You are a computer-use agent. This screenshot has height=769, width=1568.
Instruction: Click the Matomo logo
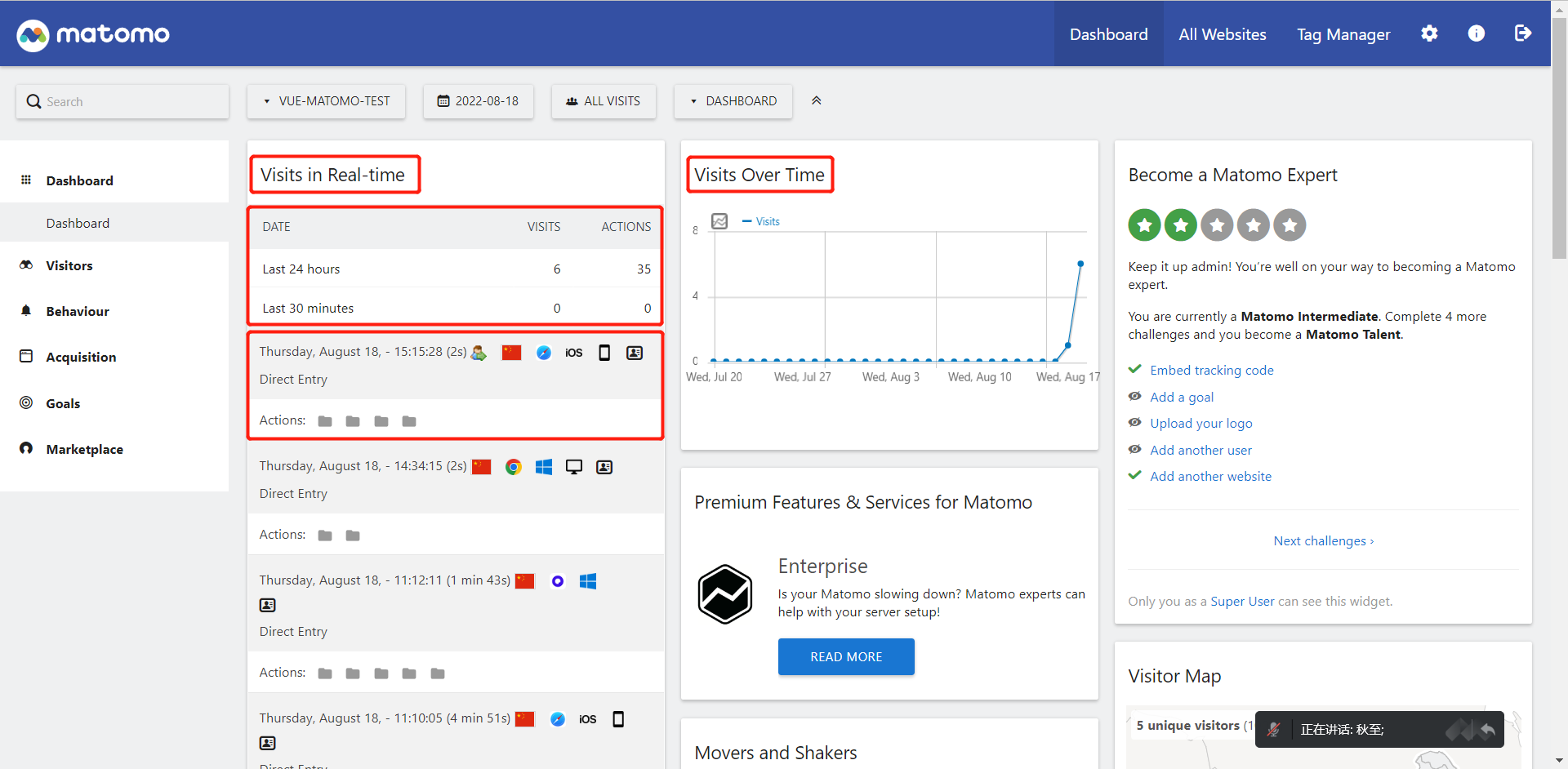tap(93, 34)
